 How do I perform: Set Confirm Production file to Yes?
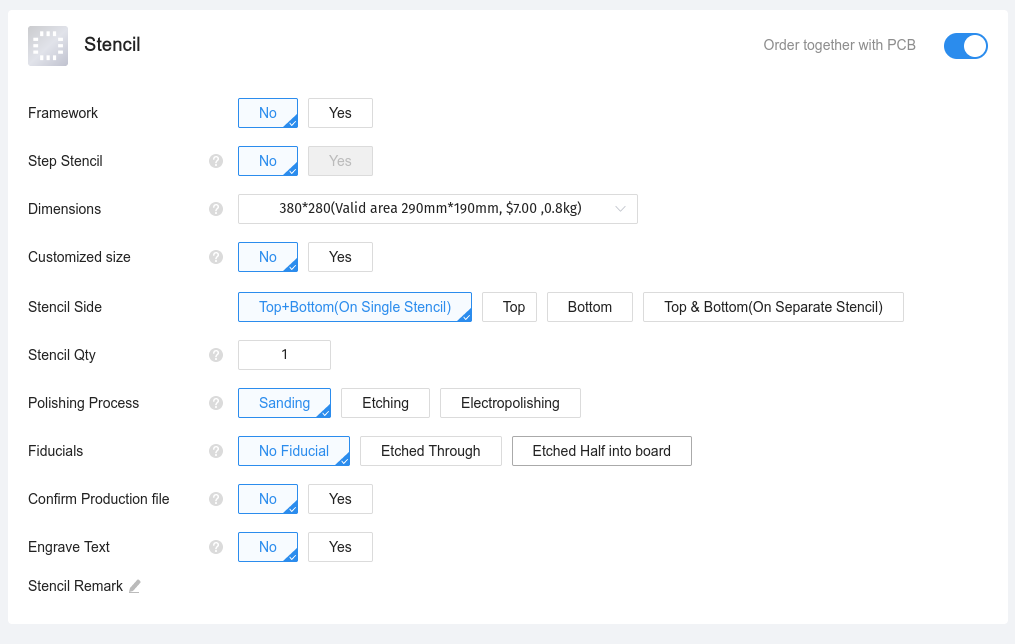pyautogui.click(x=340, y=499)
